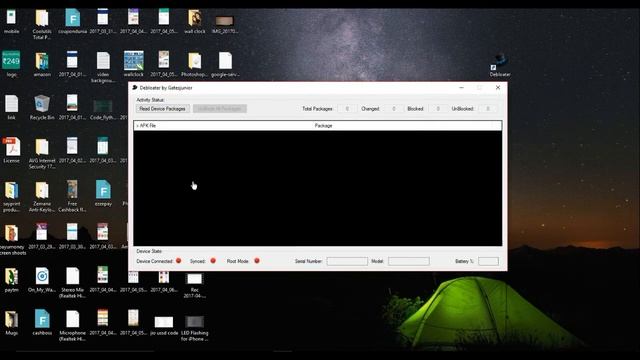
Task: Select the link text file icon
Action: pyautogui.click(x=11, y=107)
